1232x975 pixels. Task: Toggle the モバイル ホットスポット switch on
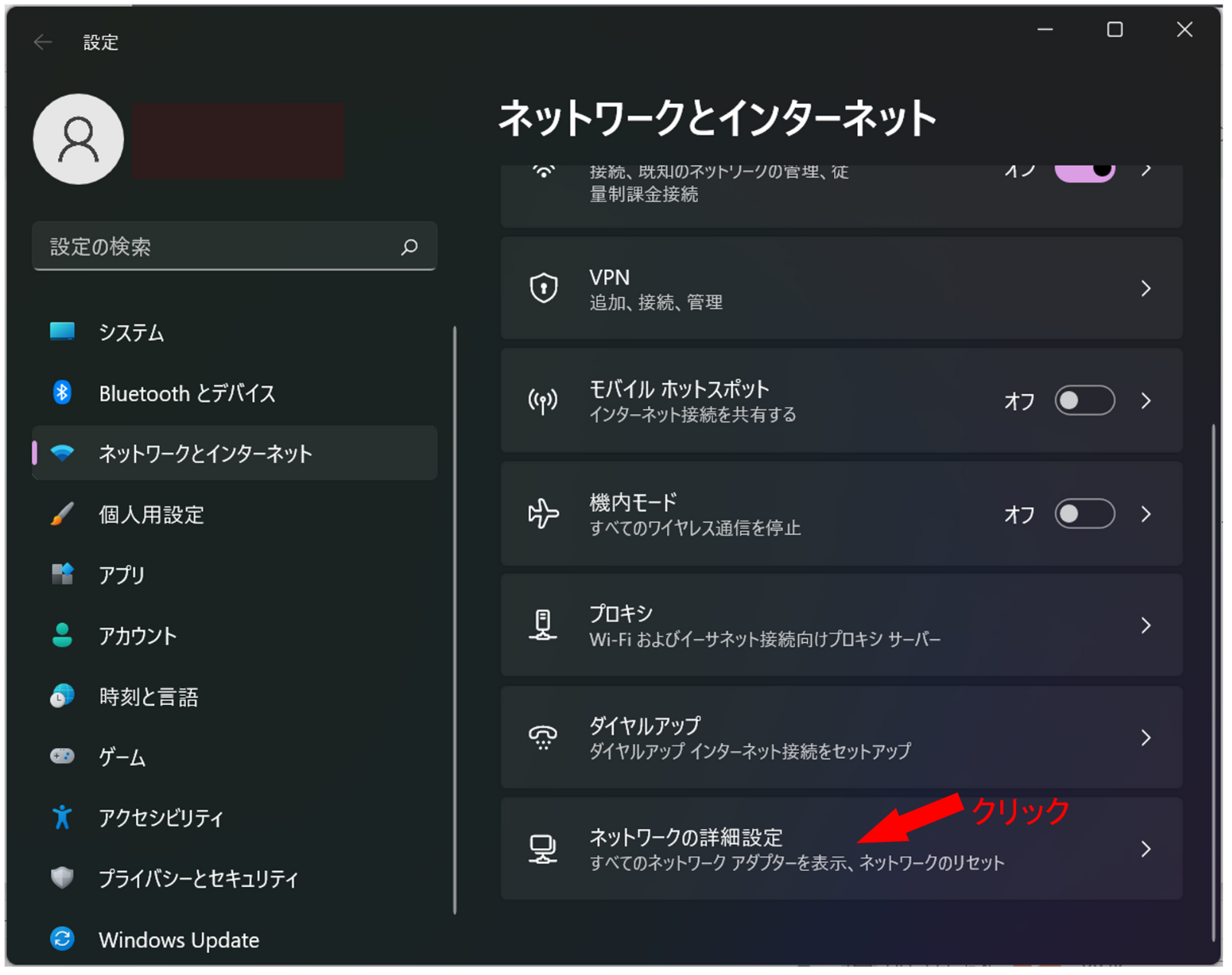[1084, 401]
